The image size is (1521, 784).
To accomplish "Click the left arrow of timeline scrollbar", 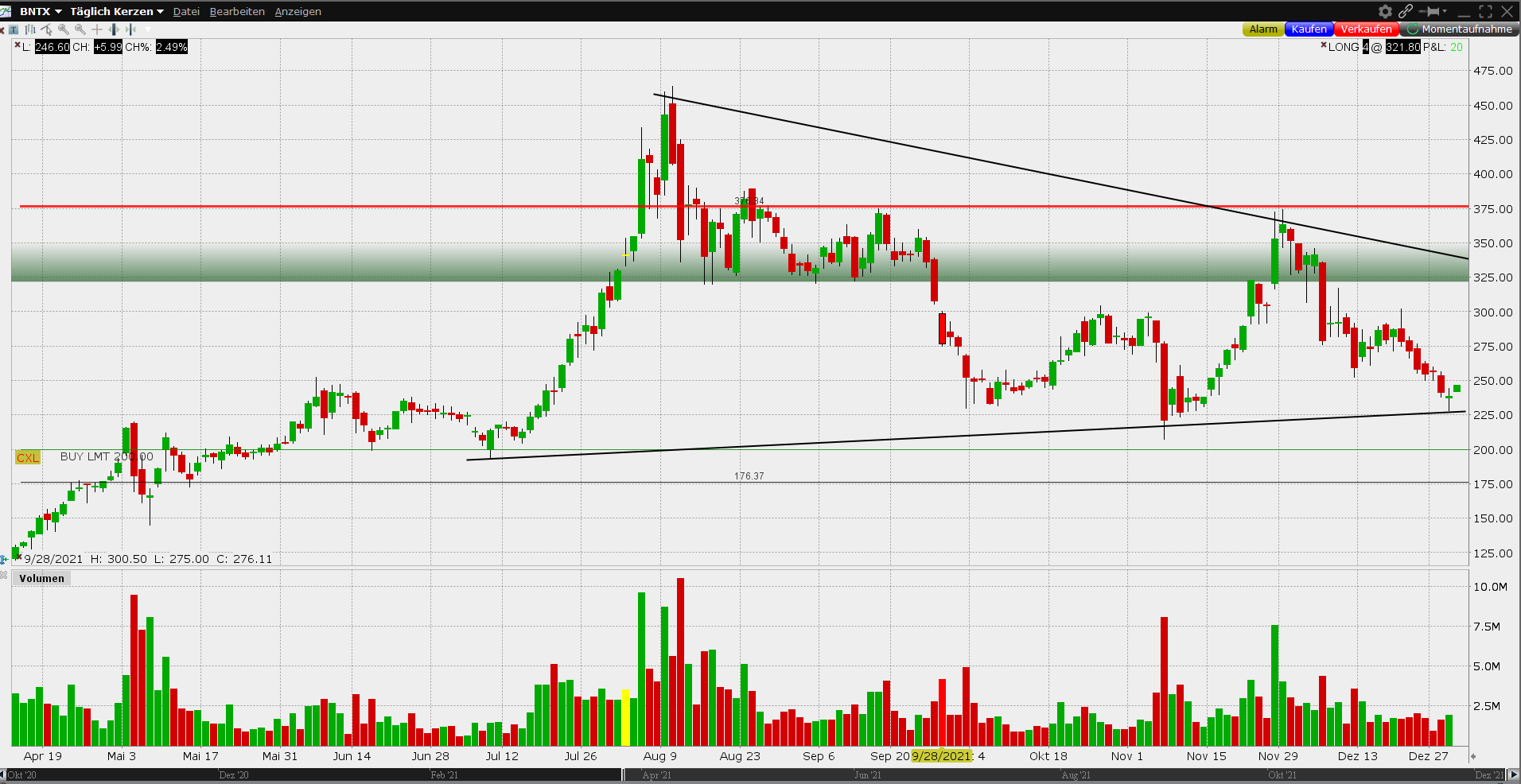I will coord(3,774).
